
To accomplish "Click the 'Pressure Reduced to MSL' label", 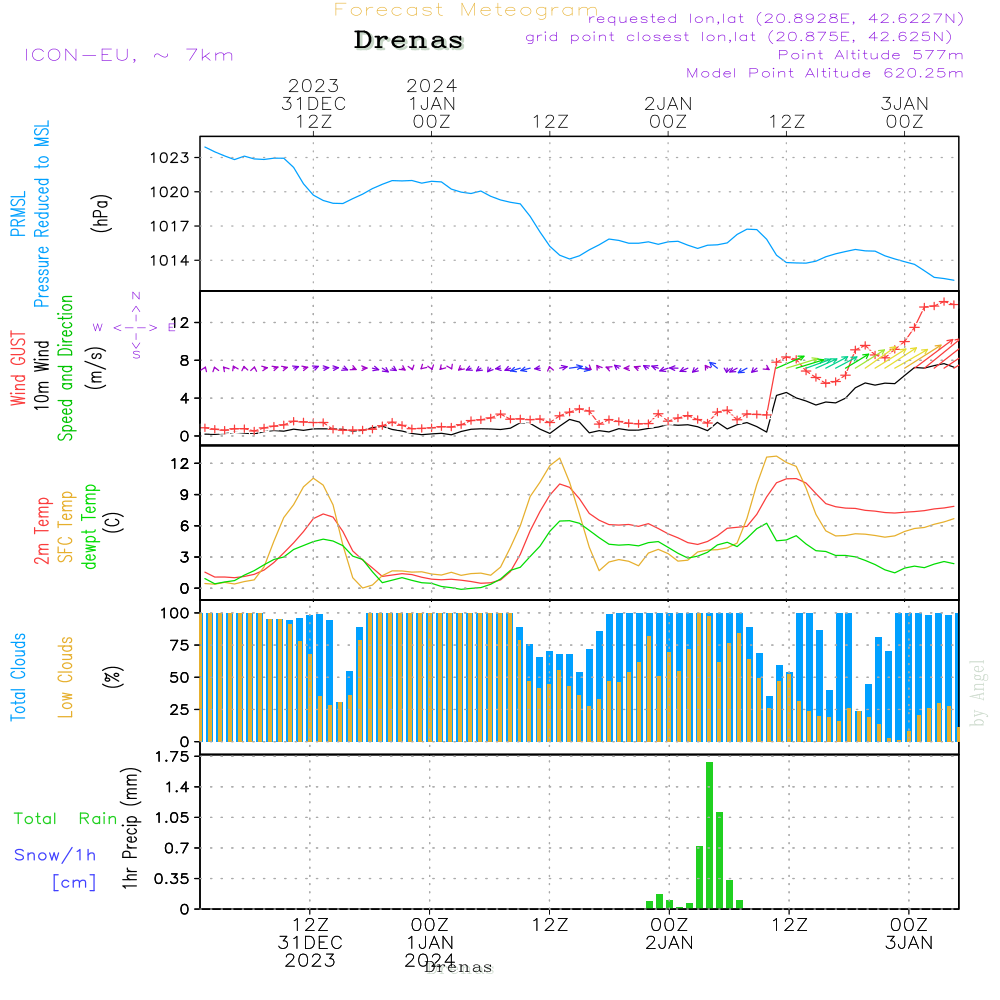I will pos(41,214).
